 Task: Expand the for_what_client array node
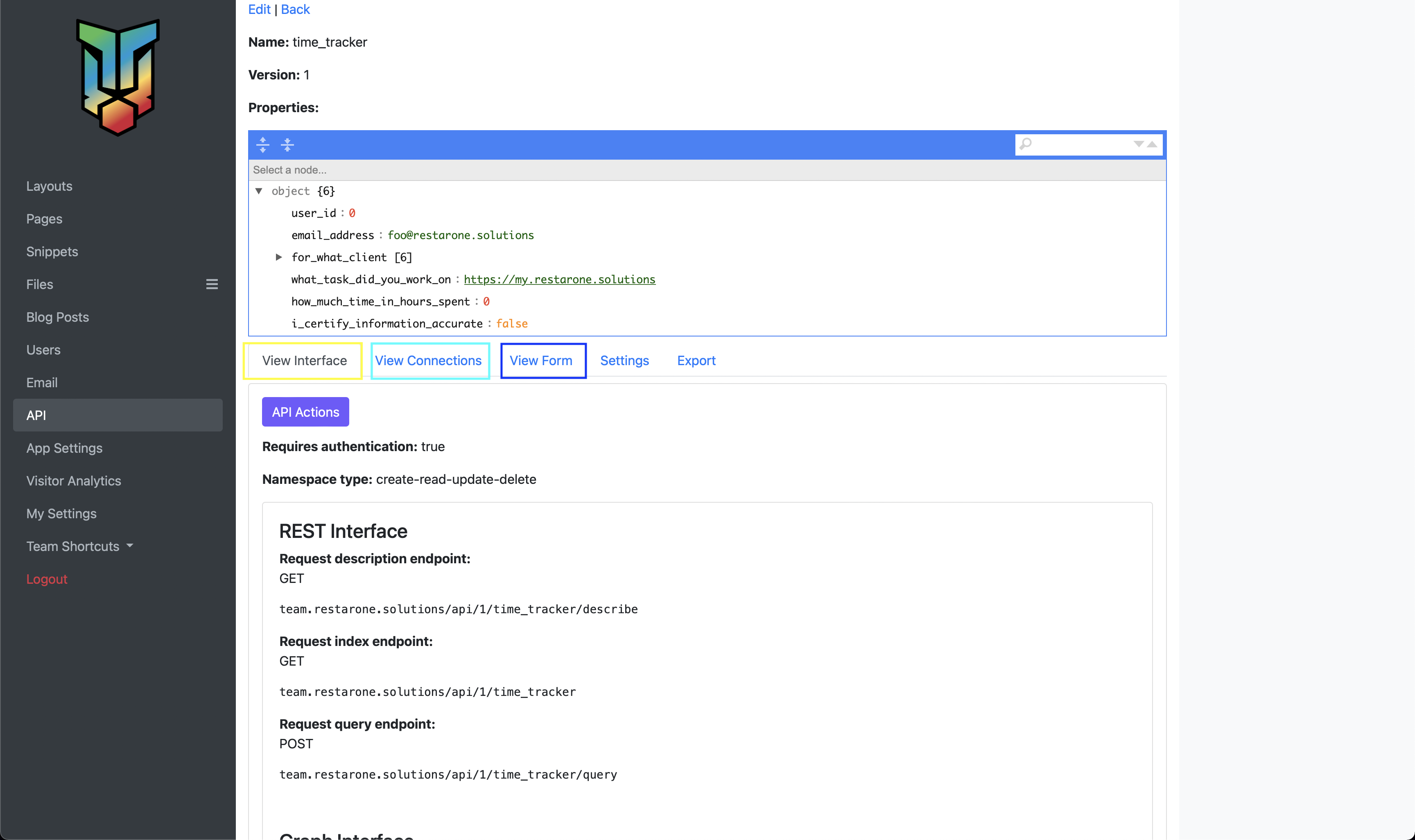click(x=278, y=257)
